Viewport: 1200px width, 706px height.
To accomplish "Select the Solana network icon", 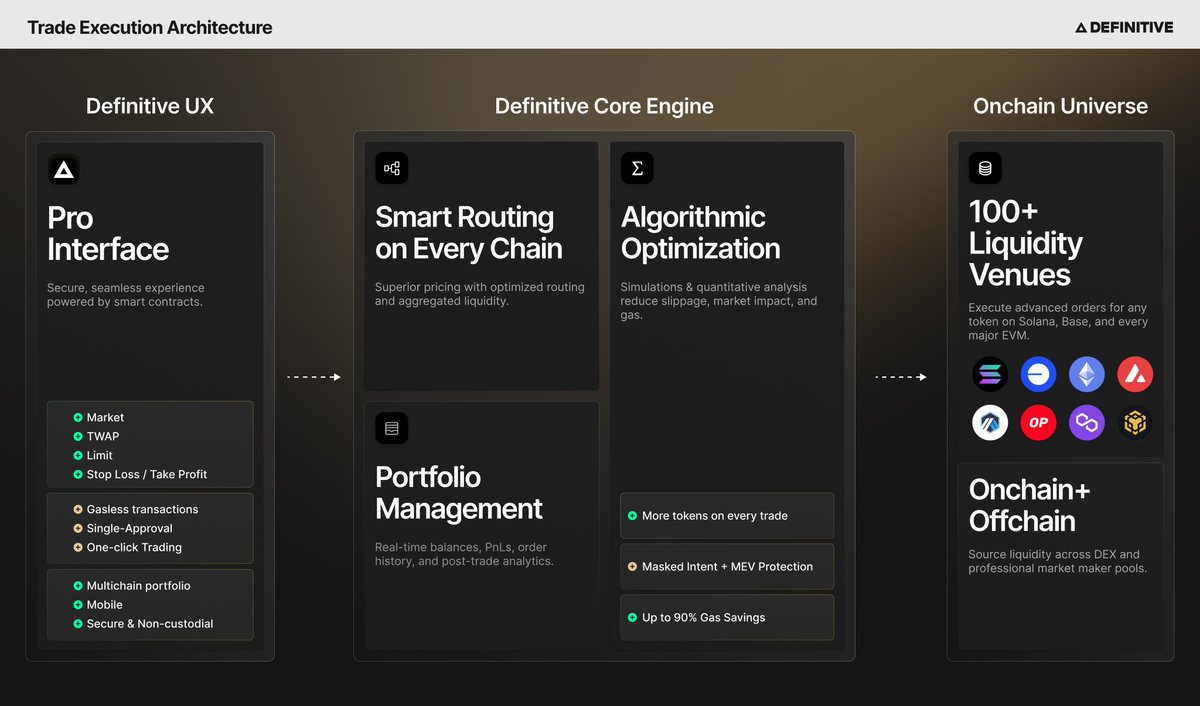I will pyautogui.click(x=990, y=374).
